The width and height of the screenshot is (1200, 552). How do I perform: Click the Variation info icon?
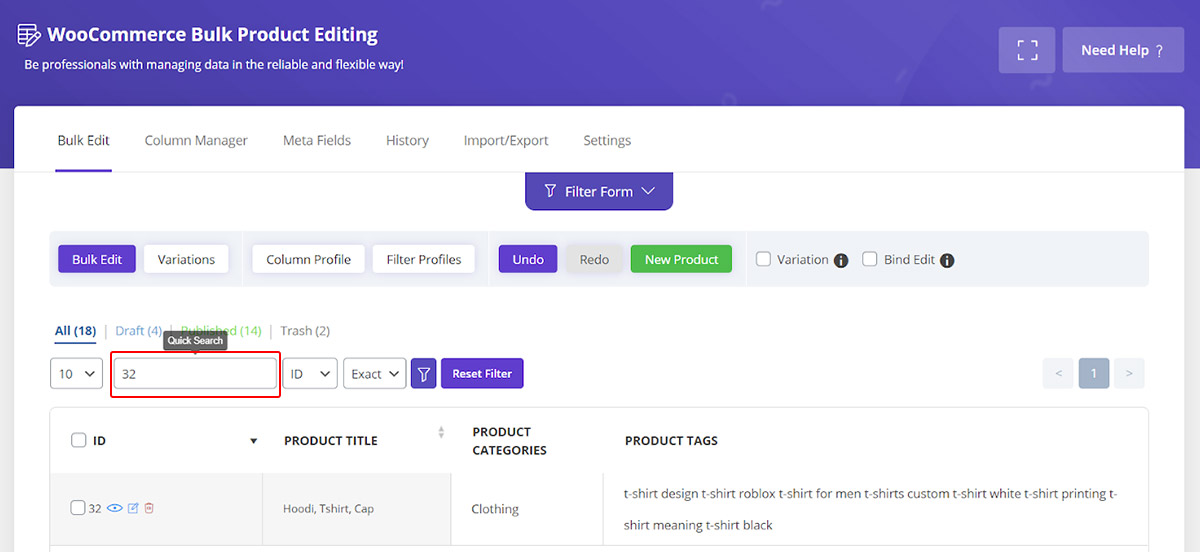pyautogui.click(x=841, y=260)
